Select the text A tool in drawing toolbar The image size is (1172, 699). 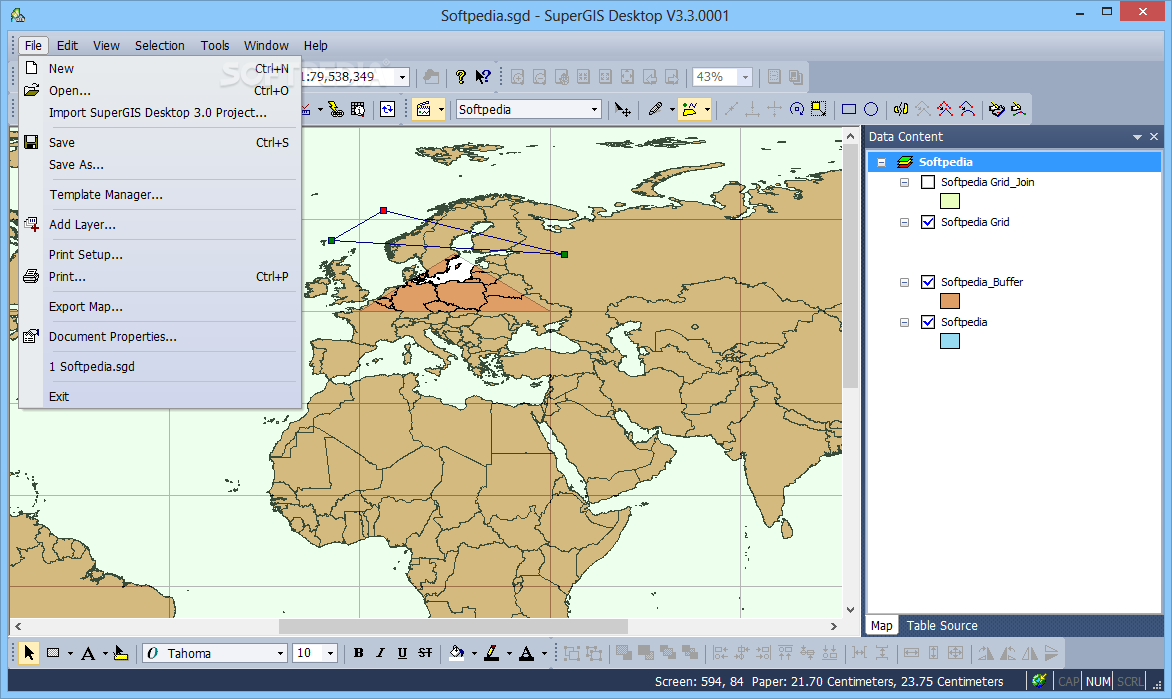(x=87, y=654)
